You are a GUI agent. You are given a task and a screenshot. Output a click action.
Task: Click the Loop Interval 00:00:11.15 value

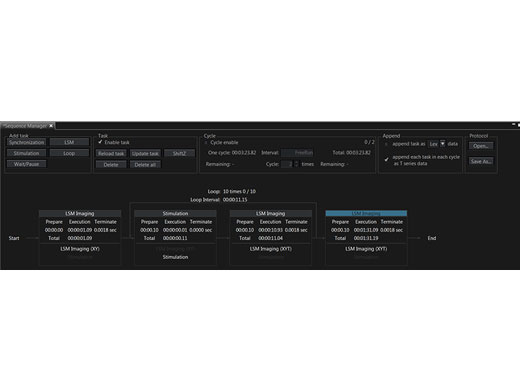235,200
